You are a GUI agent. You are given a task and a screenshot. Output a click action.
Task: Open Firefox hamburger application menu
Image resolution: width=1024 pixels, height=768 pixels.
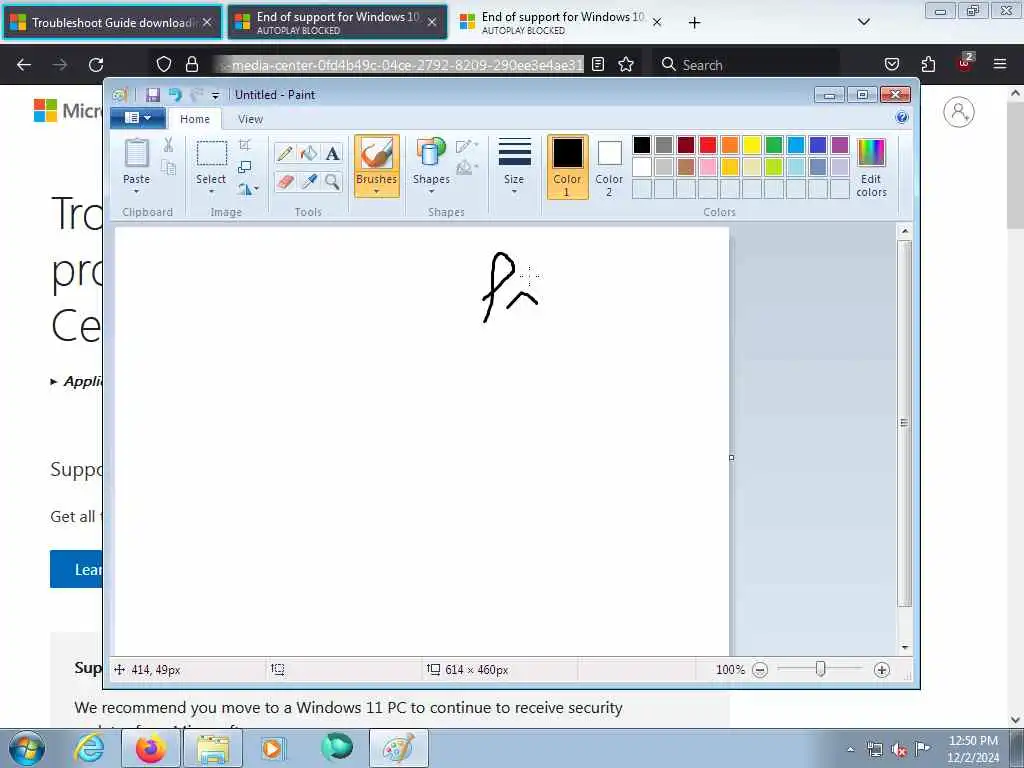[x=1000, y=64]
